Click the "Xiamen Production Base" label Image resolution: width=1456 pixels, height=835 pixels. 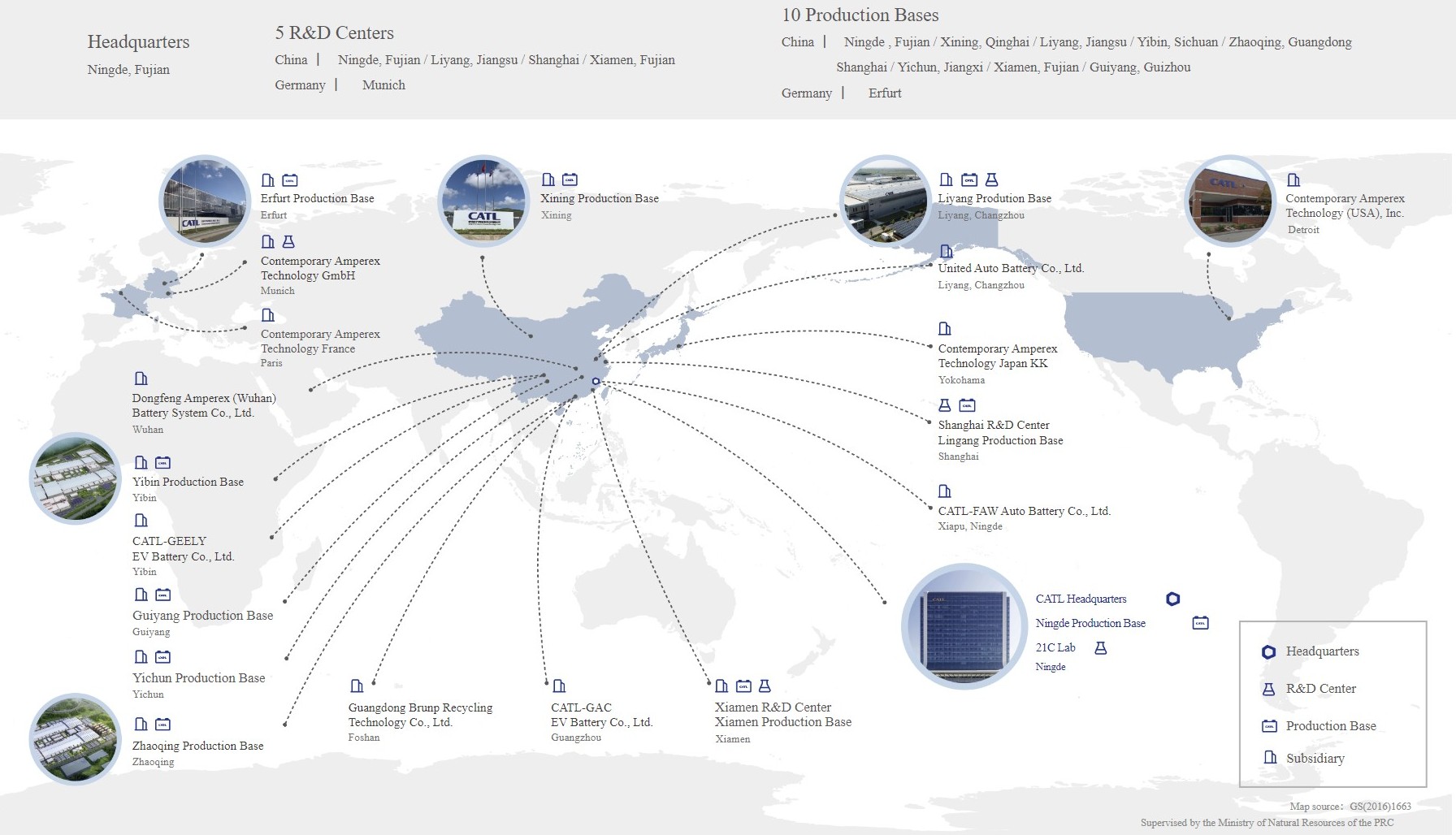point(783,722)
